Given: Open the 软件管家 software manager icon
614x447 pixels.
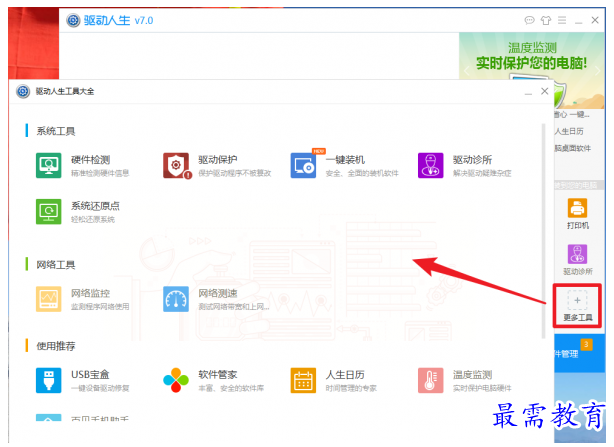Looking at the screenshot, I should 176,380.
